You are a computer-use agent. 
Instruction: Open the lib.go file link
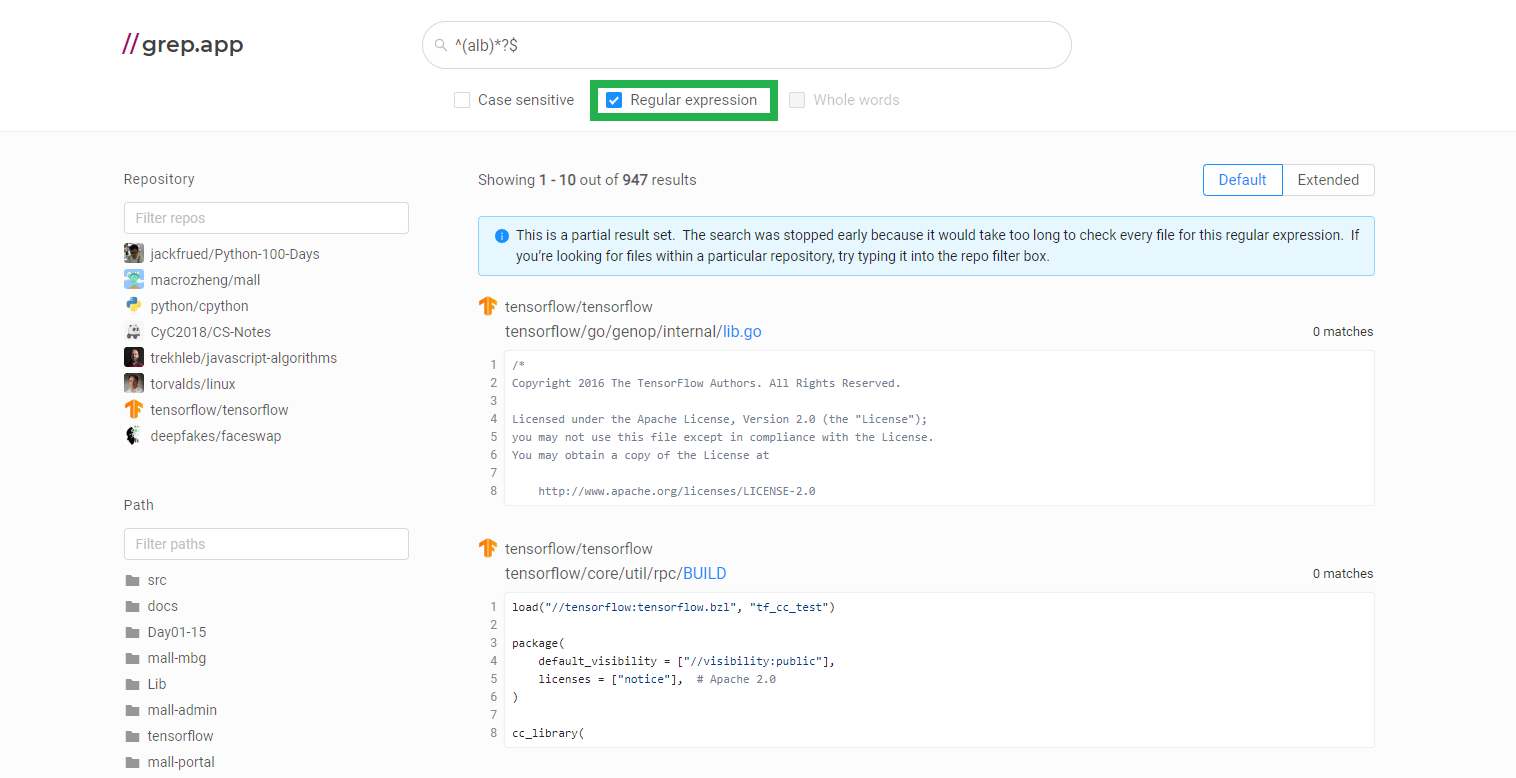[741, 331]
